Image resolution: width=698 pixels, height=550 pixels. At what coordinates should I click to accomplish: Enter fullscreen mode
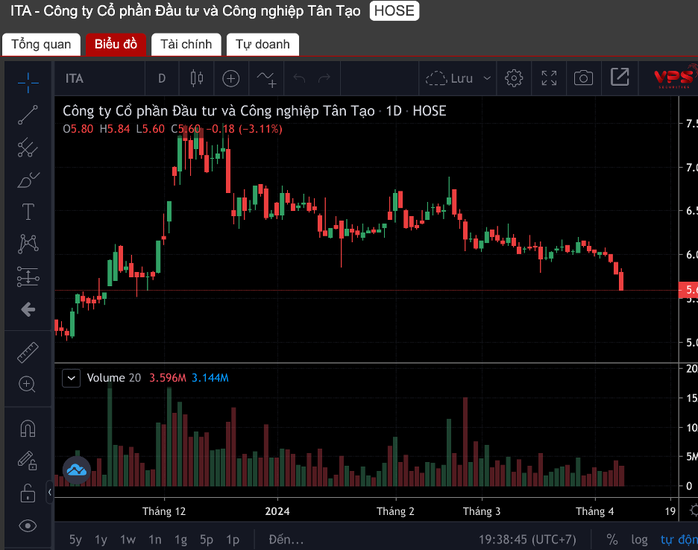coord(549,78)
